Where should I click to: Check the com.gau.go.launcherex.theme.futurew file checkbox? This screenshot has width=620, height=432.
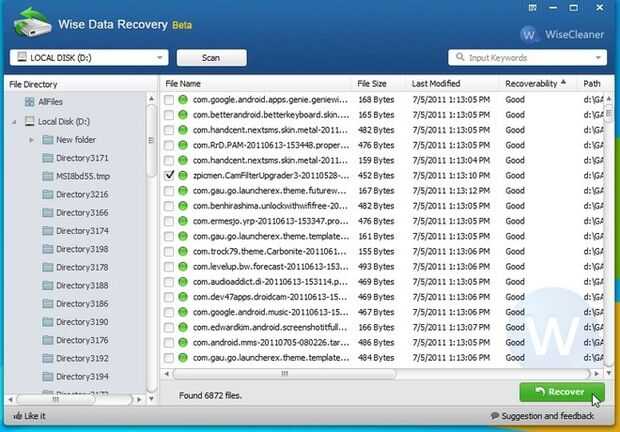[169, 191]
